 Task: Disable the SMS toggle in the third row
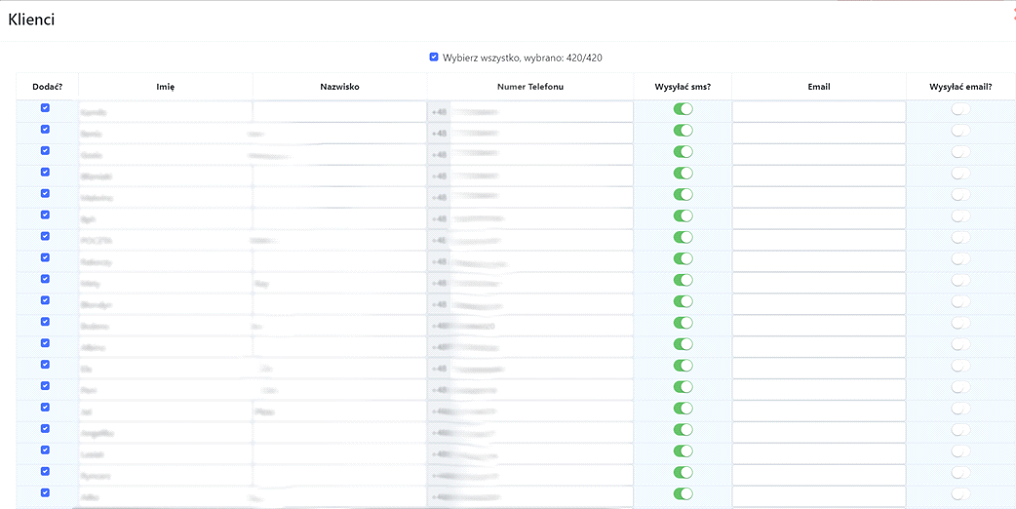tap(683, 152)
